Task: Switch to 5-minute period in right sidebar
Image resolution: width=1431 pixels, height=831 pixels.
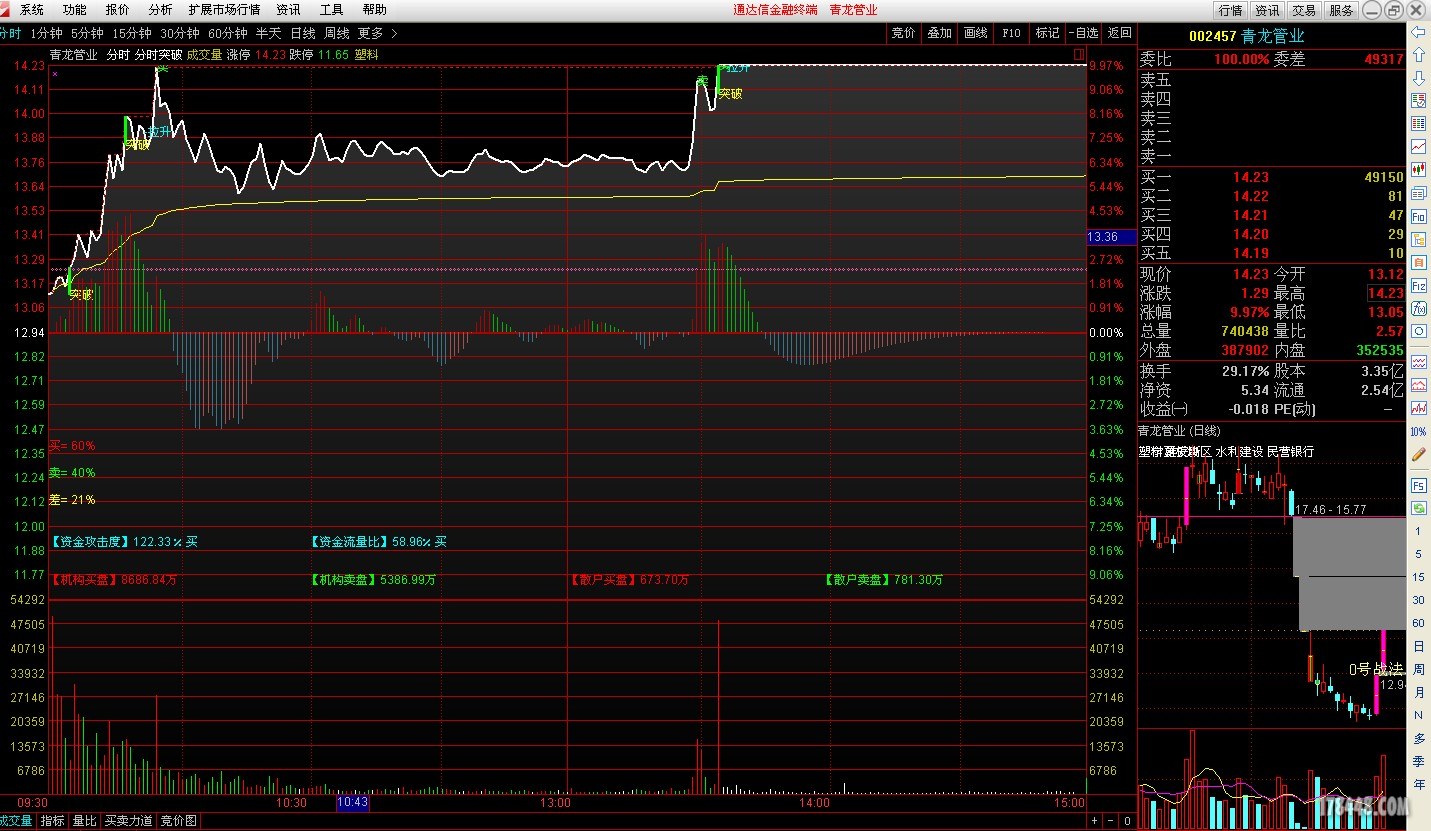Action: point(1418,554)
